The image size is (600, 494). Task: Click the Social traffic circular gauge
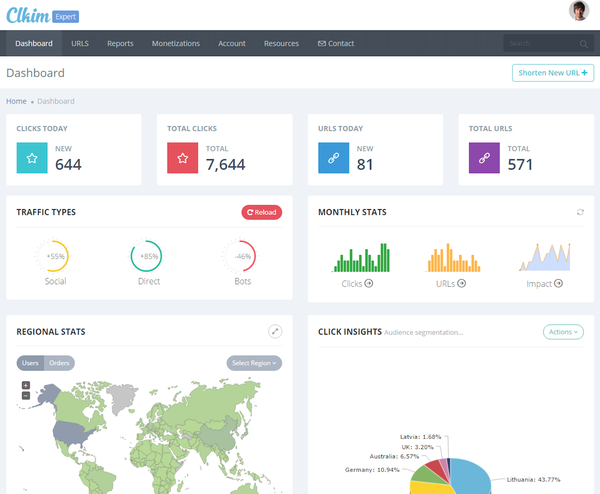click(x=54, y=256)
